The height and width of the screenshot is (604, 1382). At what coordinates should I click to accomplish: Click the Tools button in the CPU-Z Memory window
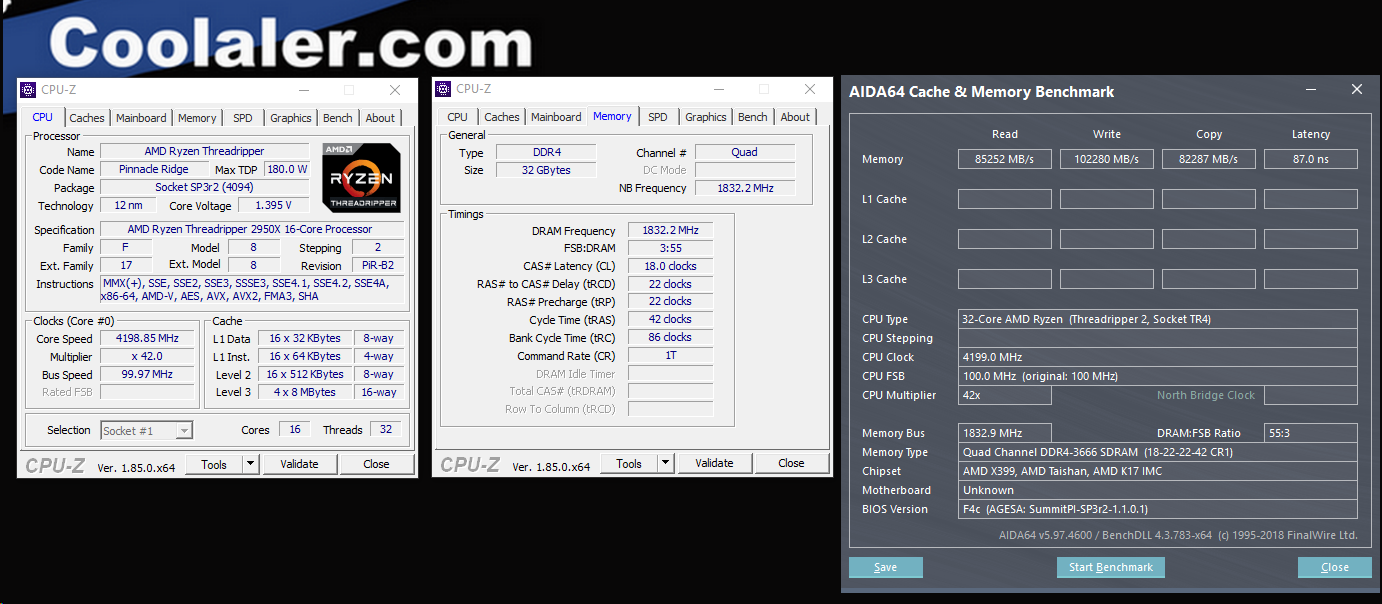tap(629, 463)
